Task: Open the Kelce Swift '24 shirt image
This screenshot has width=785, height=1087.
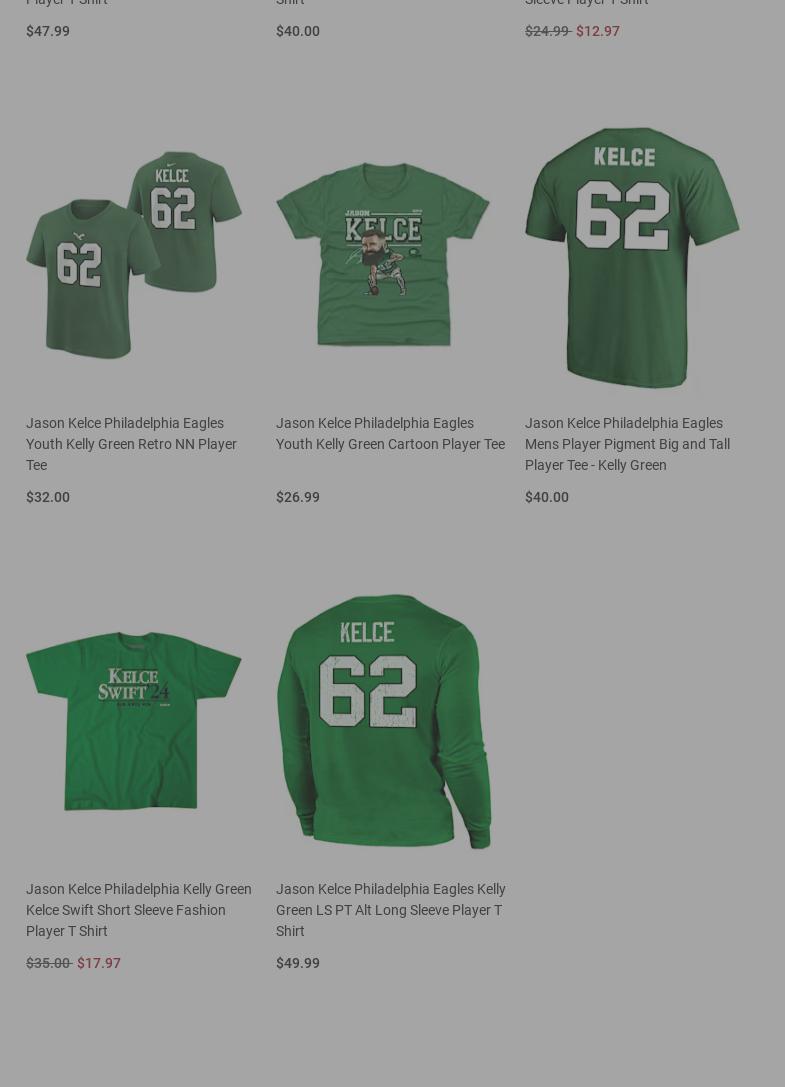Action: (x=134, y=720)
